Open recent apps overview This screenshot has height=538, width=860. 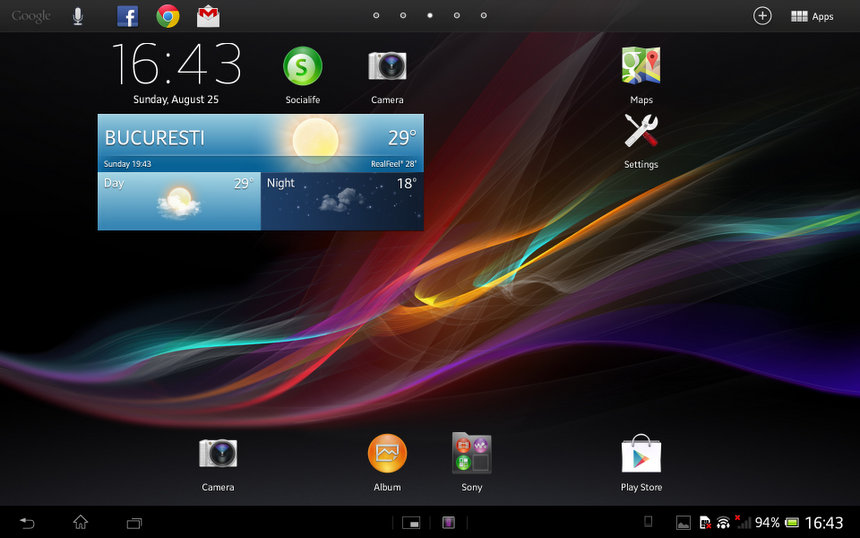click(134, 523)
